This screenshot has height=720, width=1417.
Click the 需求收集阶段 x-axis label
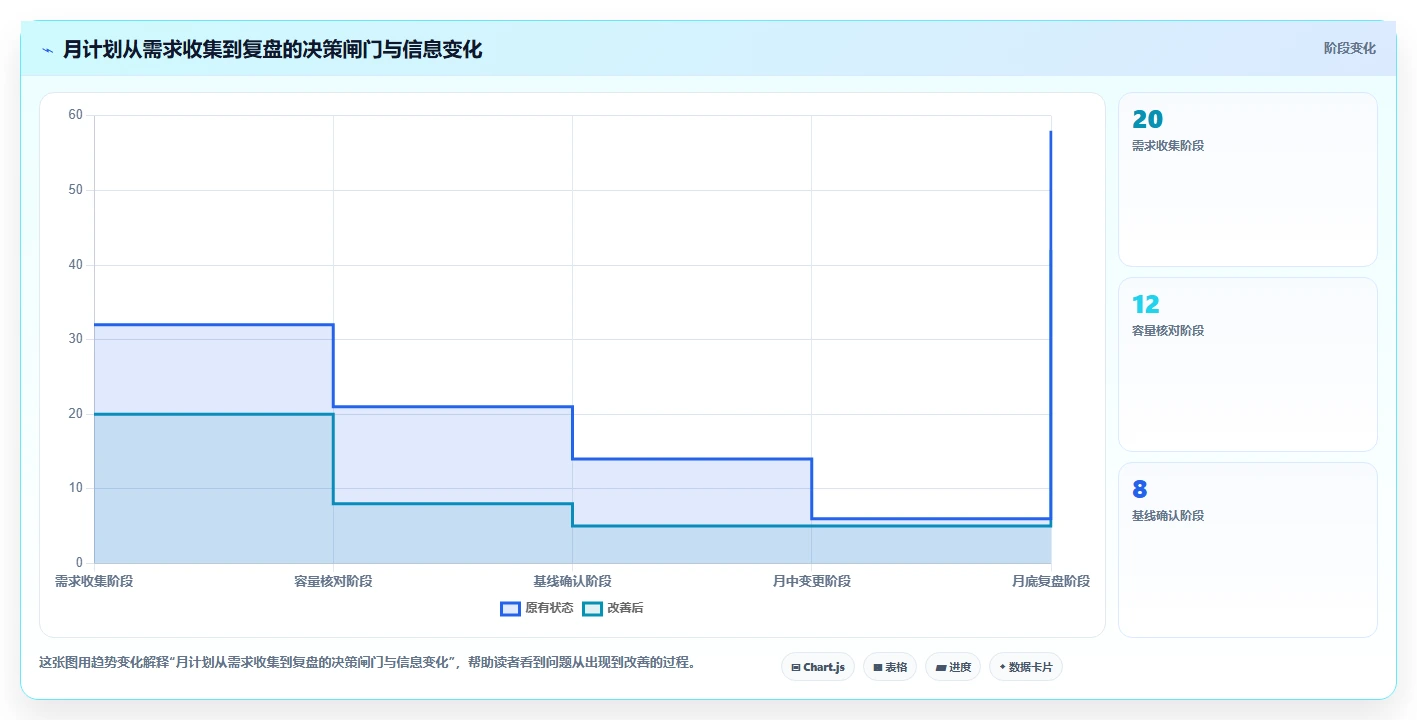point(94,581)
